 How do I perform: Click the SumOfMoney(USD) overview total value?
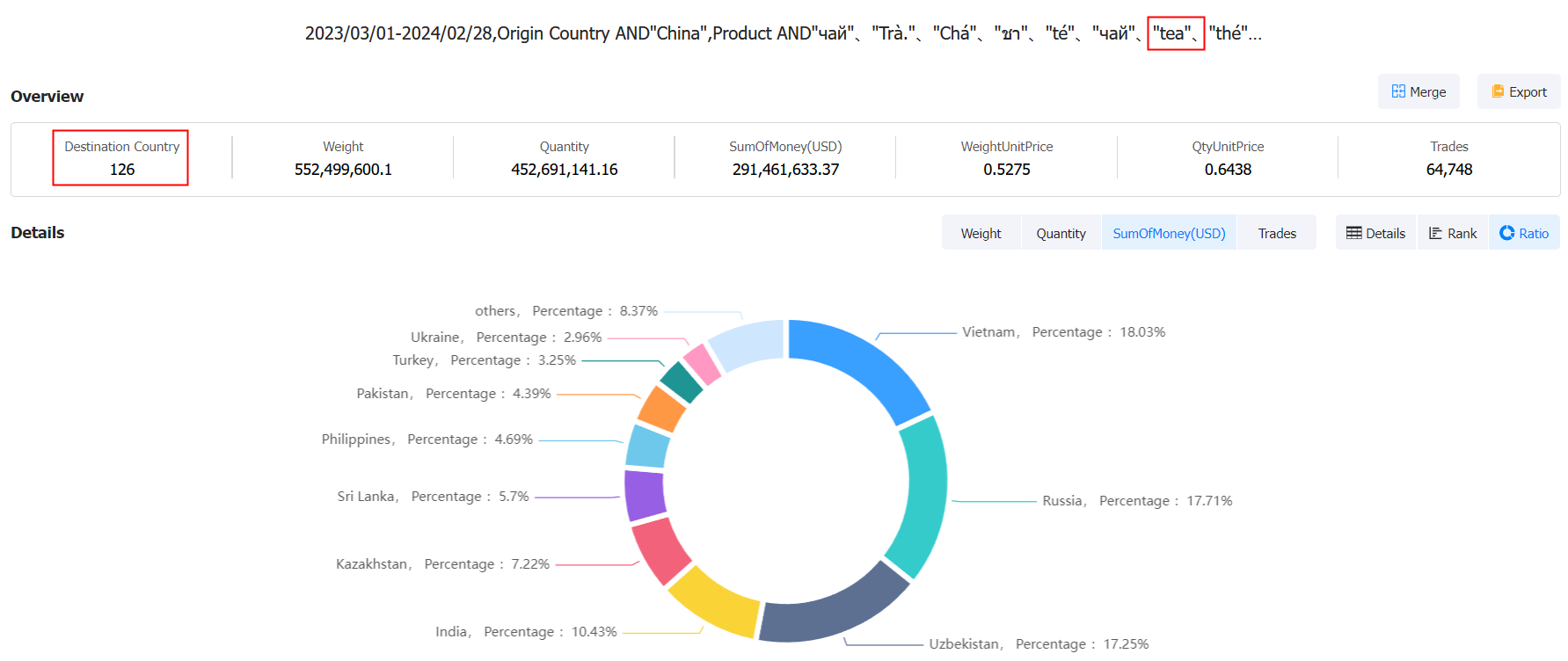click(x=785, y=170)
